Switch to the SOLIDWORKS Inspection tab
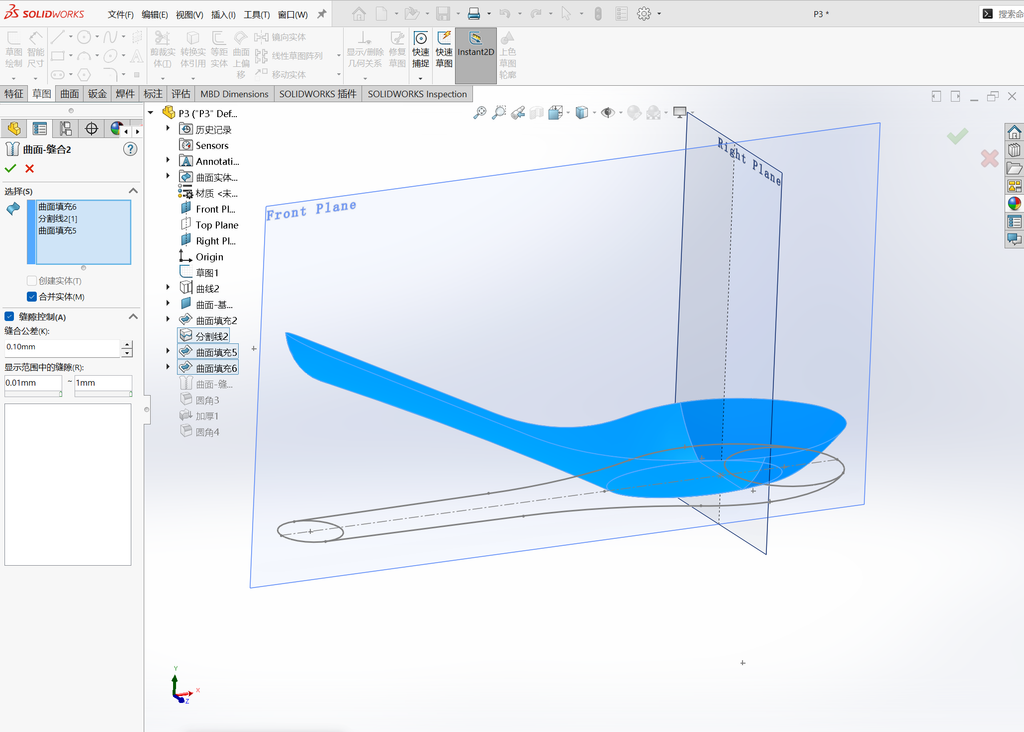Image resolution: width=1024 pixels, height=732 pixels. tap(417, 94)
